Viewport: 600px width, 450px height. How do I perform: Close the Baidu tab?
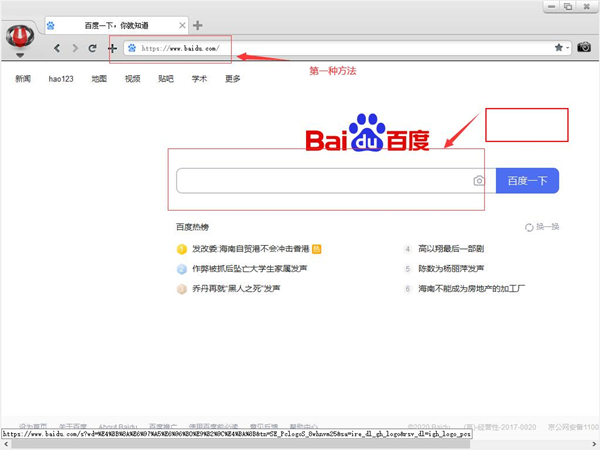coord(182,26)
